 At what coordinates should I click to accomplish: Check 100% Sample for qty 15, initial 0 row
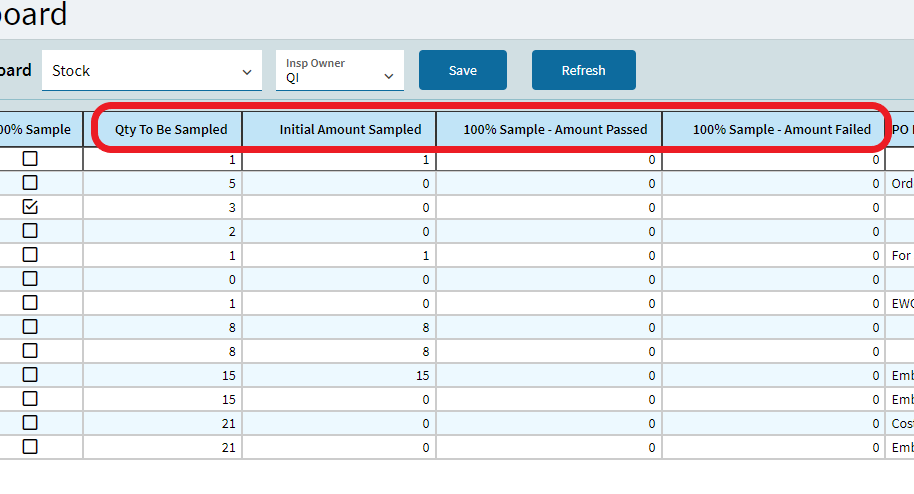coord(30,398)
